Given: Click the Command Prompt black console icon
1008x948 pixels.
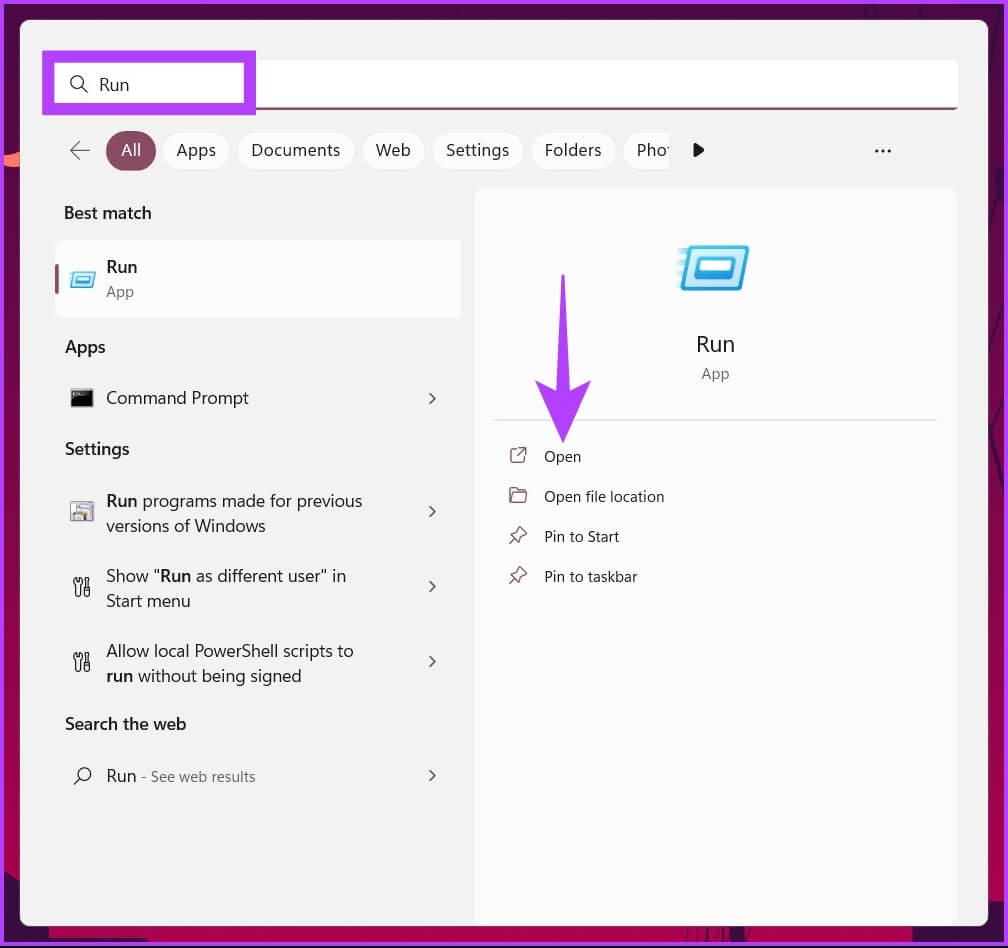Looking at the screenshot, I should click(x=82, y=398).
